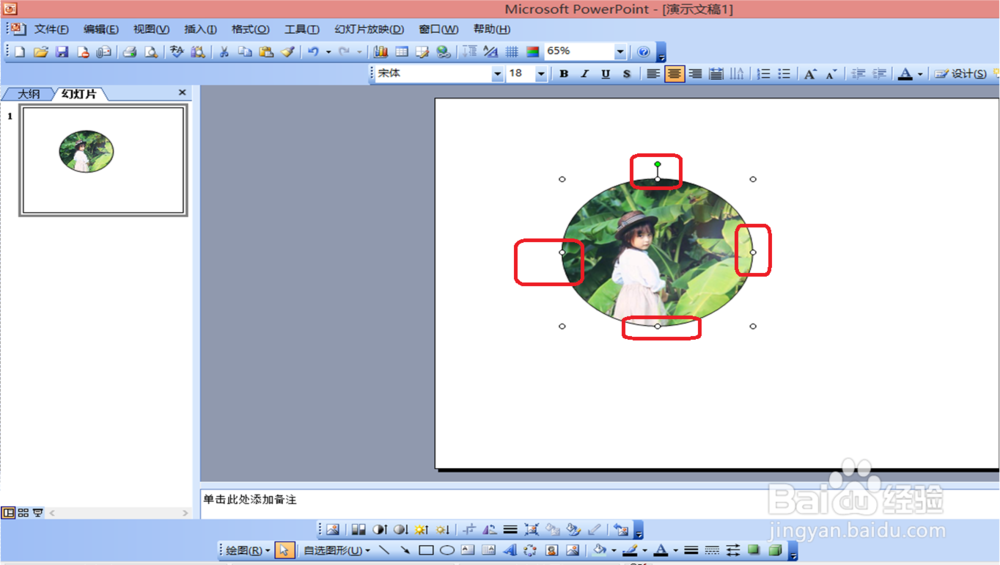
Task: Toggle numbered list
Action: point(763,74)
